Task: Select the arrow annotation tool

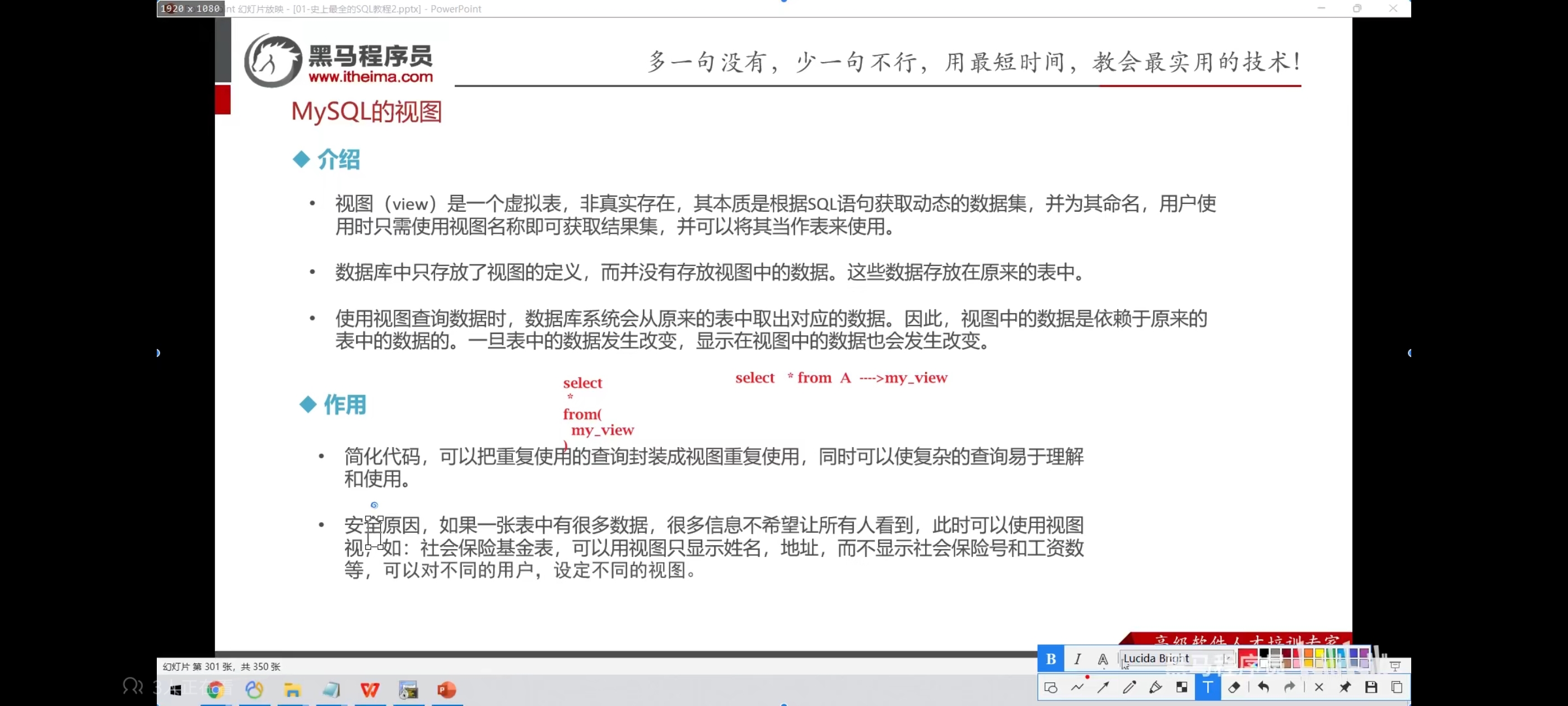Action: [x=1103, y=688]
